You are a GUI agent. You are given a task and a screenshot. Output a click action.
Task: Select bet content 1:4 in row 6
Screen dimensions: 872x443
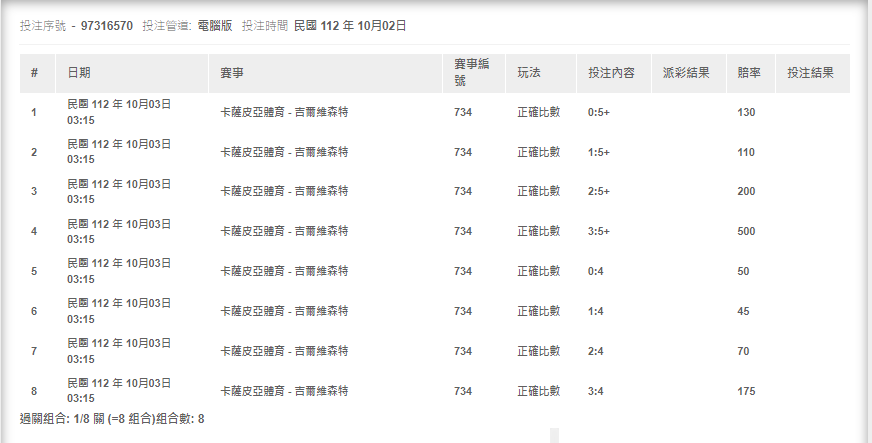[596, 311]
